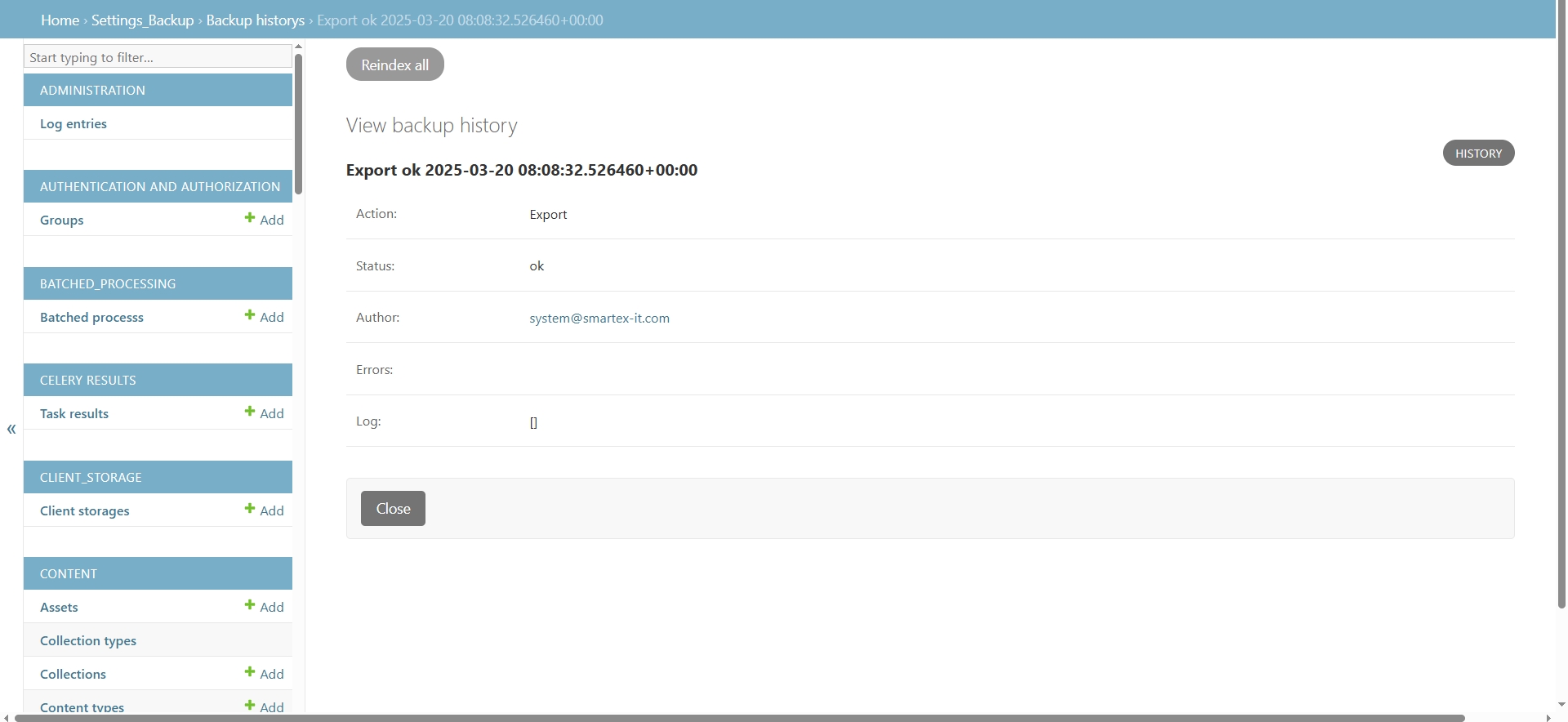Click the Close button
1568x722 pixels.
(x=393, y=508)
